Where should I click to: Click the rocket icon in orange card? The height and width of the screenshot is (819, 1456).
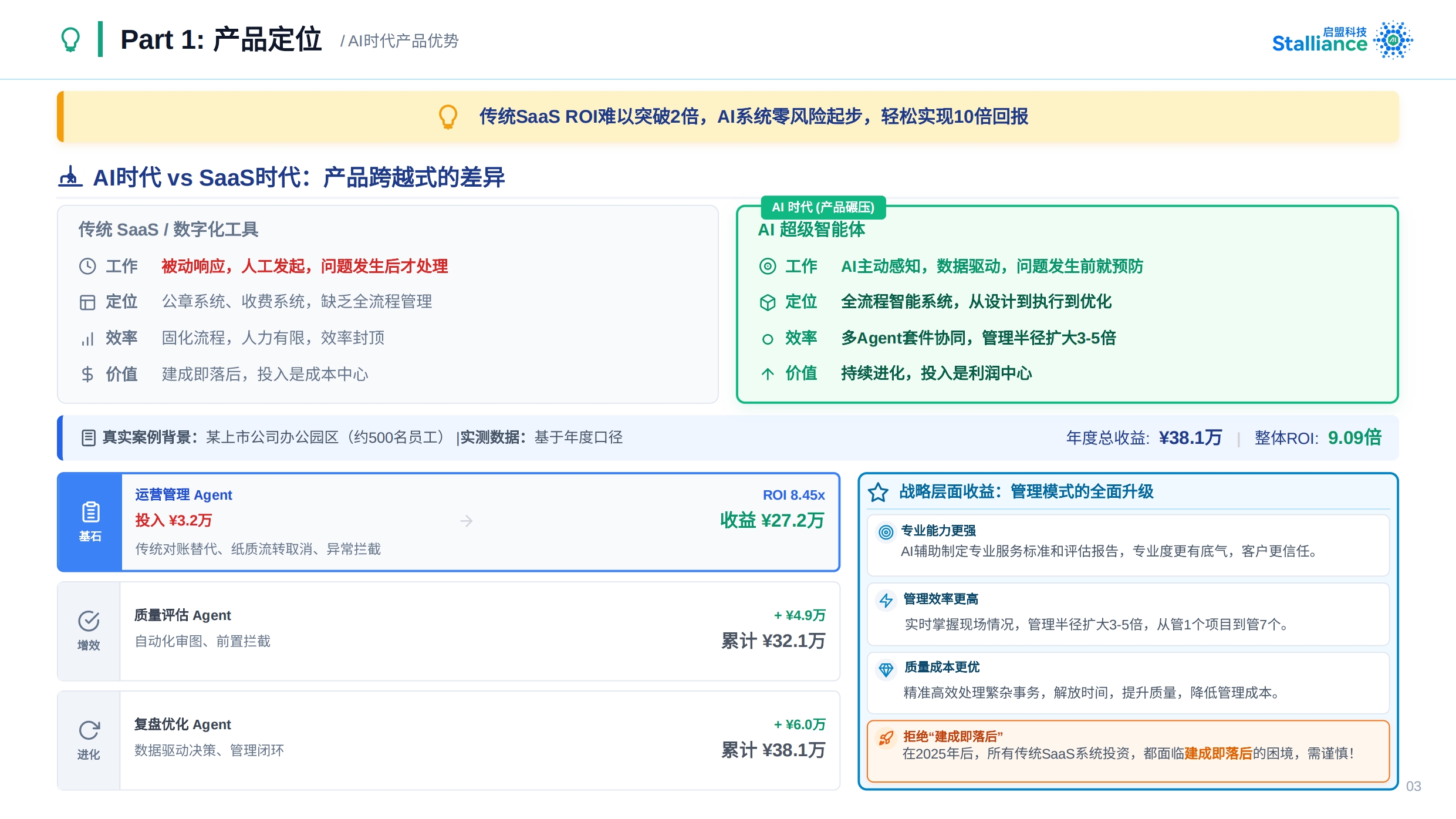886,737
